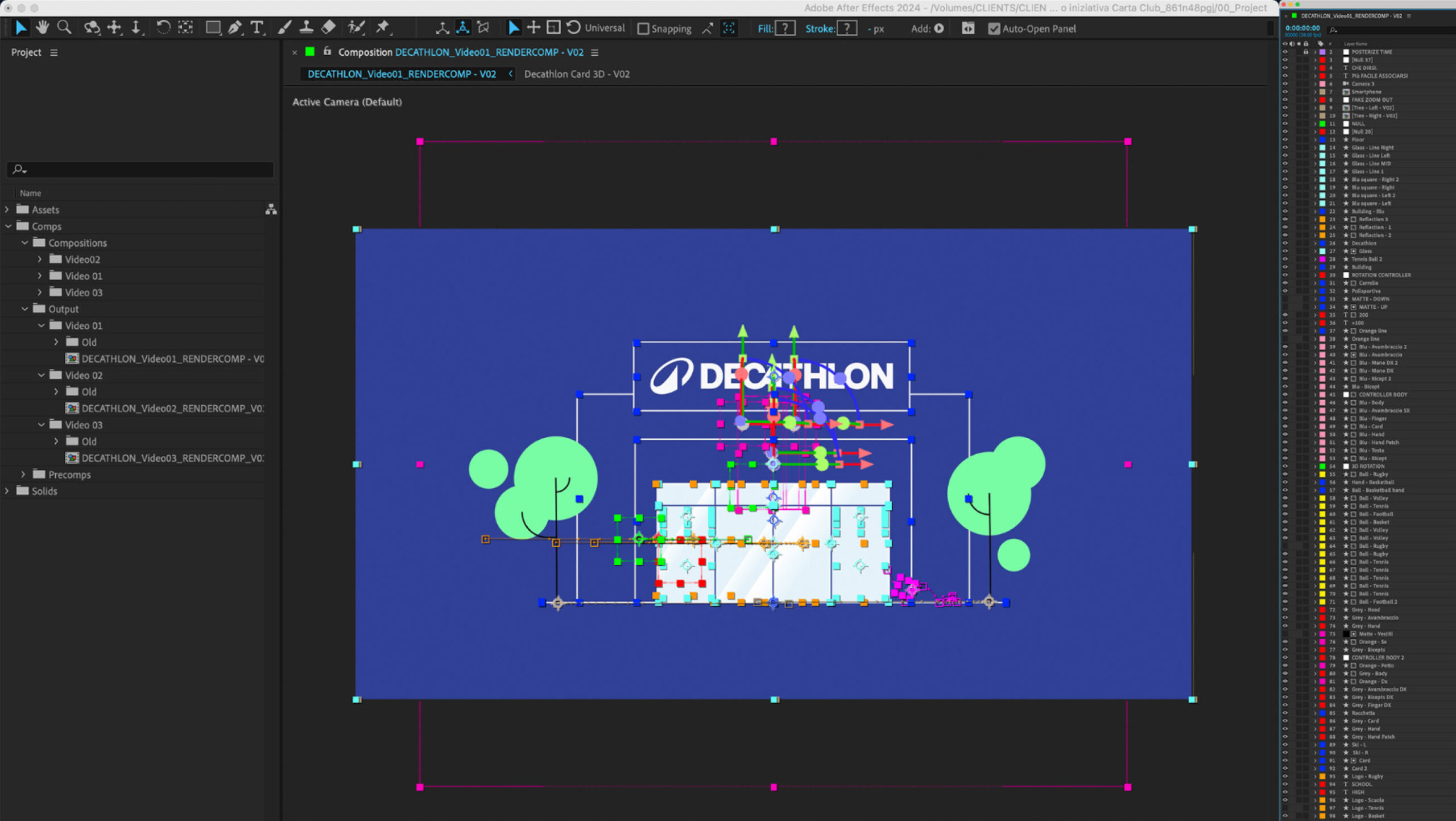The height and width of the screenshot is (821, 1456).
Task: Open the Composition panel options menu
Action: point(594,52)
